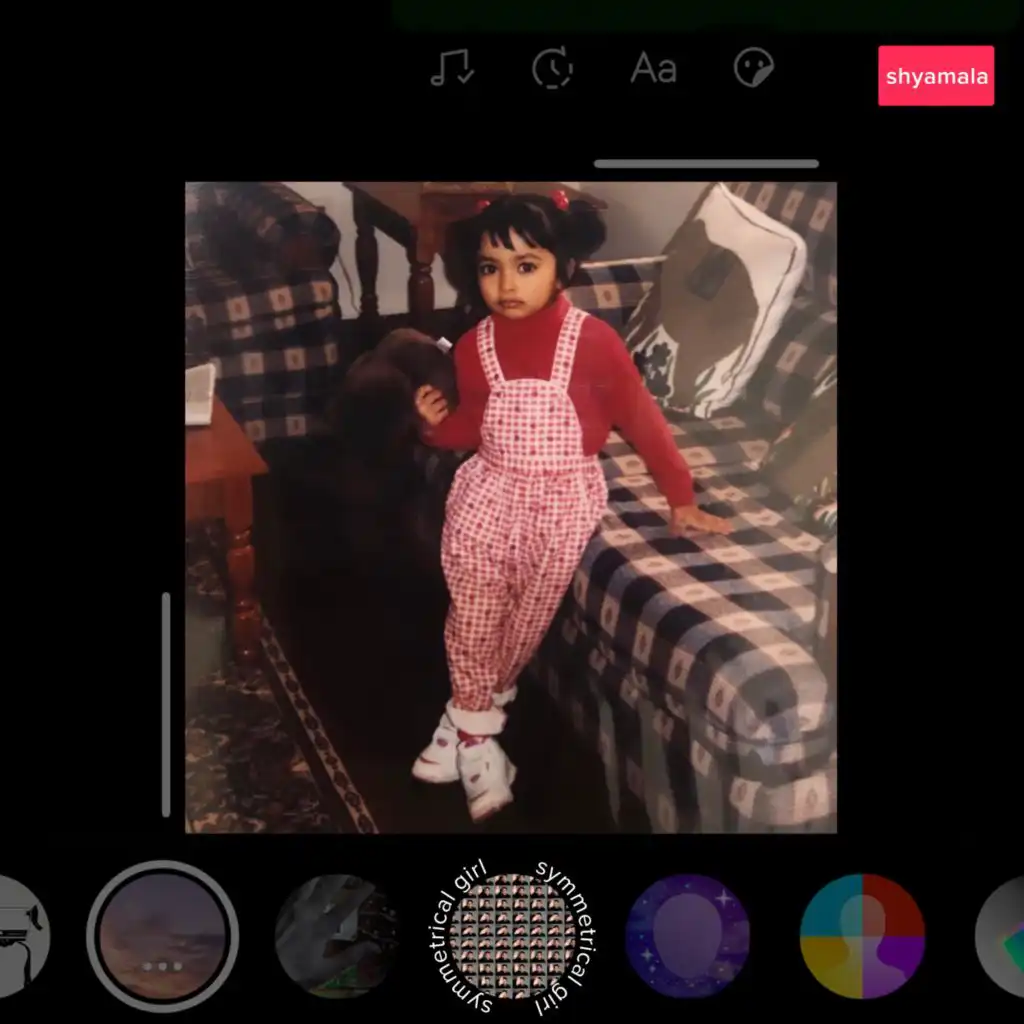The image size is (1024, 1024).
Task: Open the sticker face icon
Action: 754,67
